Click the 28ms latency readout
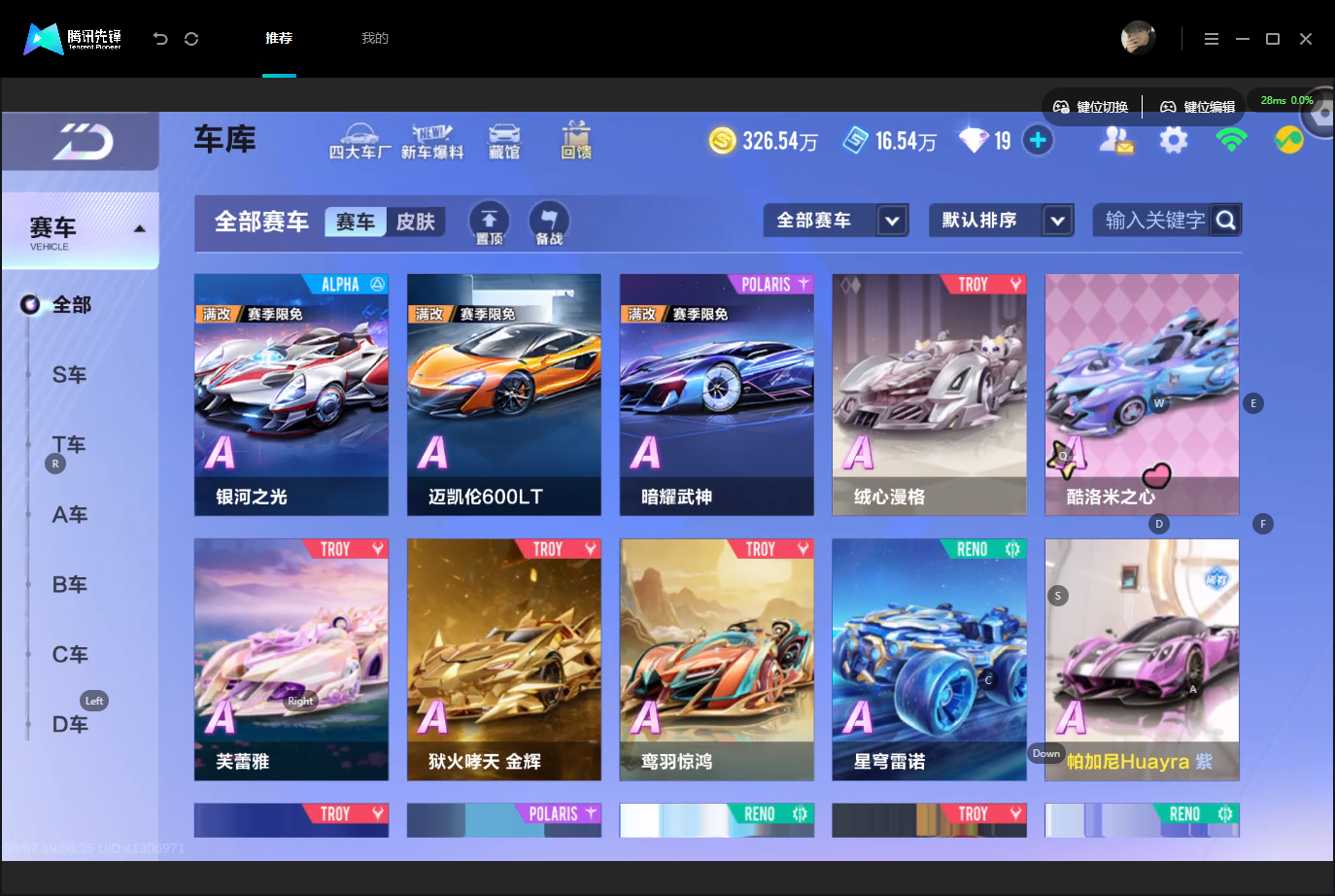Screen dimensions: 1335x896 (x=1273, y=100)
